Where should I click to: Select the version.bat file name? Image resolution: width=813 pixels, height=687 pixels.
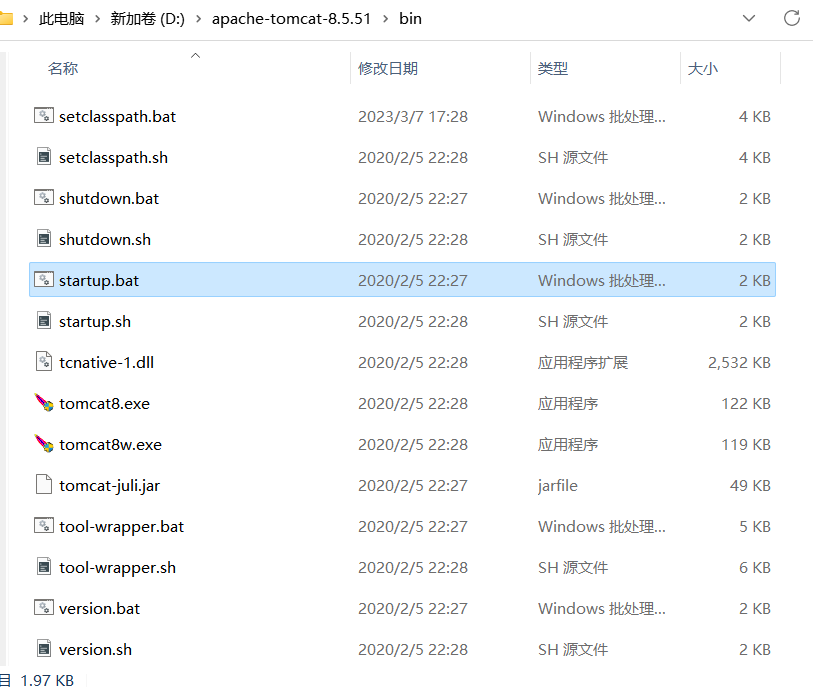point(99,608)
